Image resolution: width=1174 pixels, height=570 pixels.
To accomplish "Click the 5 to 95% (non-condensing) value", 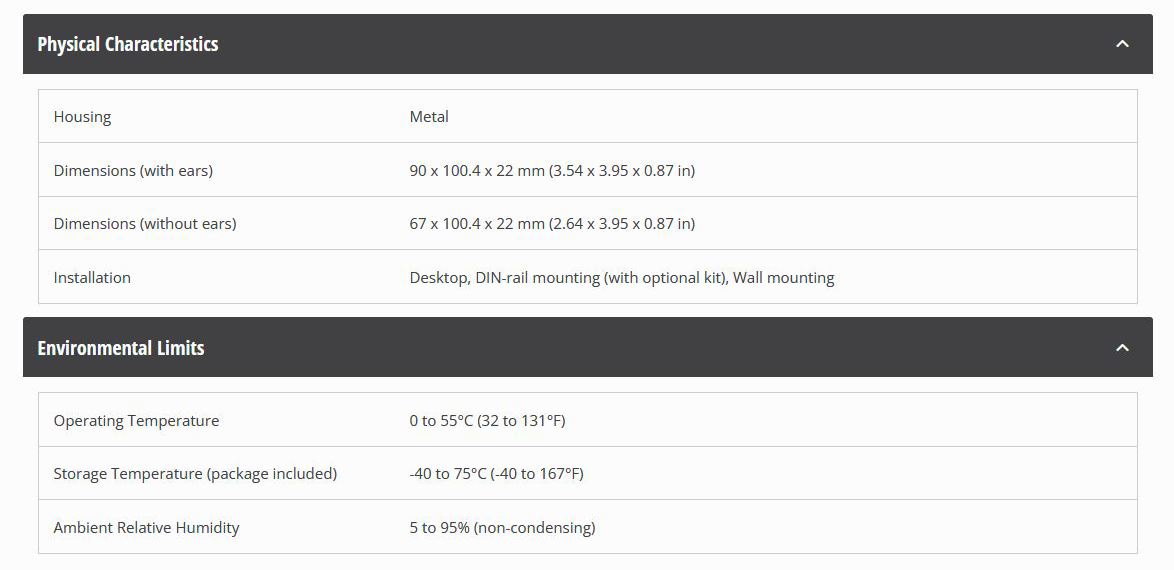I will 502,528.
